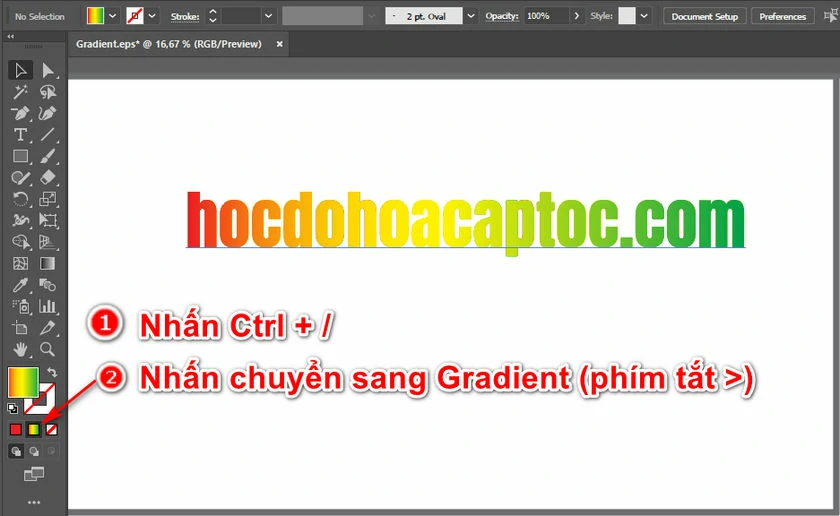Screen dimensions: 840x516
Task: Click the graphic Style swatch
Action: (x=626, y=16)
